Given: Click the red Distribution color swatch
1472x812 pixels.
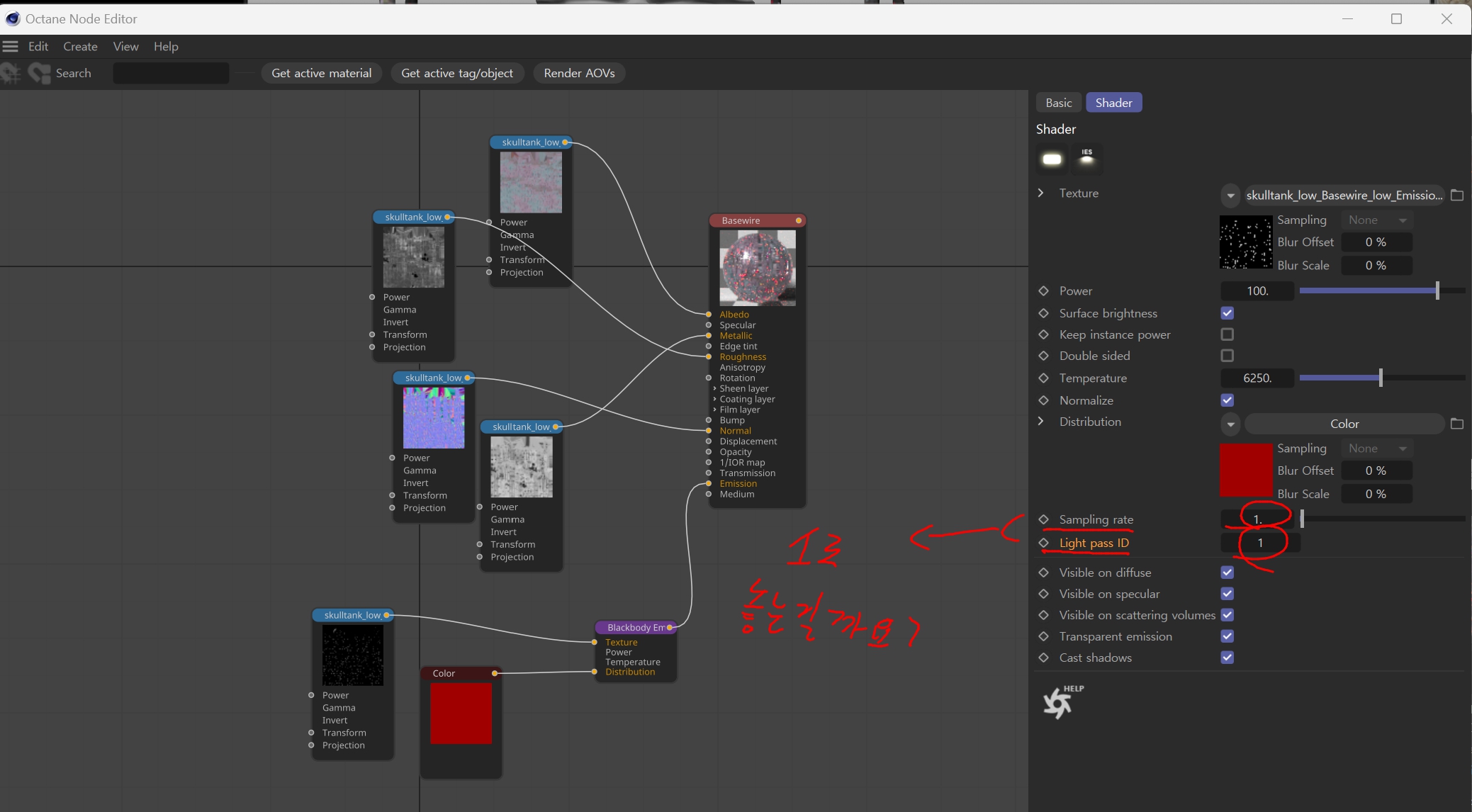Looking at the screenshot, I should (1245, 470).
